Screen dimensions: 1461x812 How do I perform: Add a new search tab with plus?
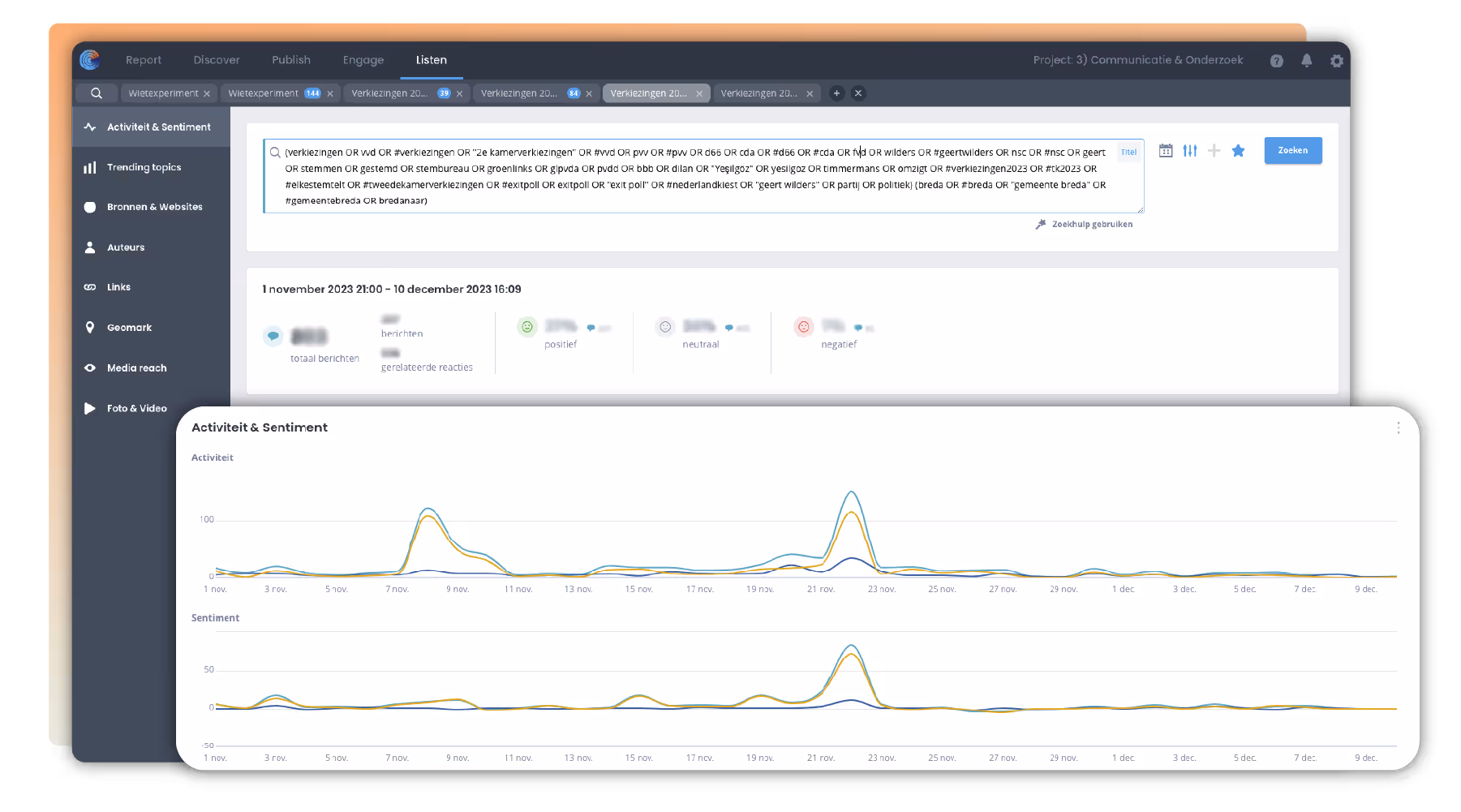click(x=836, y=93)
